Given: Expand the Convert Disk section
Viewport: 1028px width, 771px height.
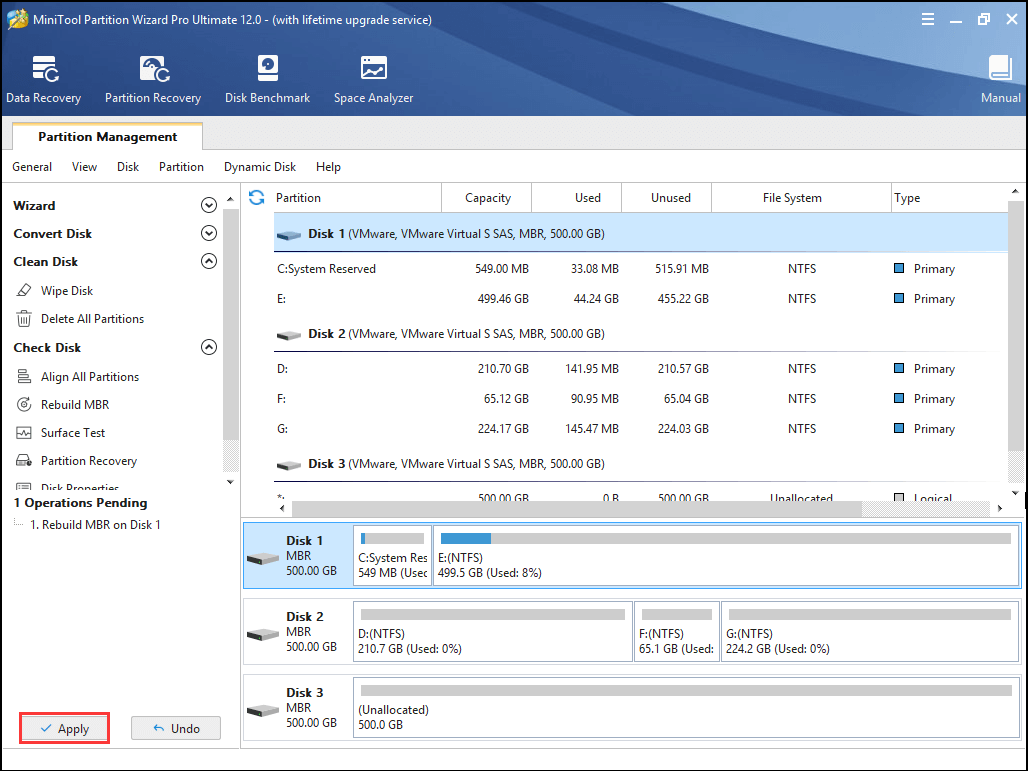Looking at the screenshot, I should click(x=208, y=233).
